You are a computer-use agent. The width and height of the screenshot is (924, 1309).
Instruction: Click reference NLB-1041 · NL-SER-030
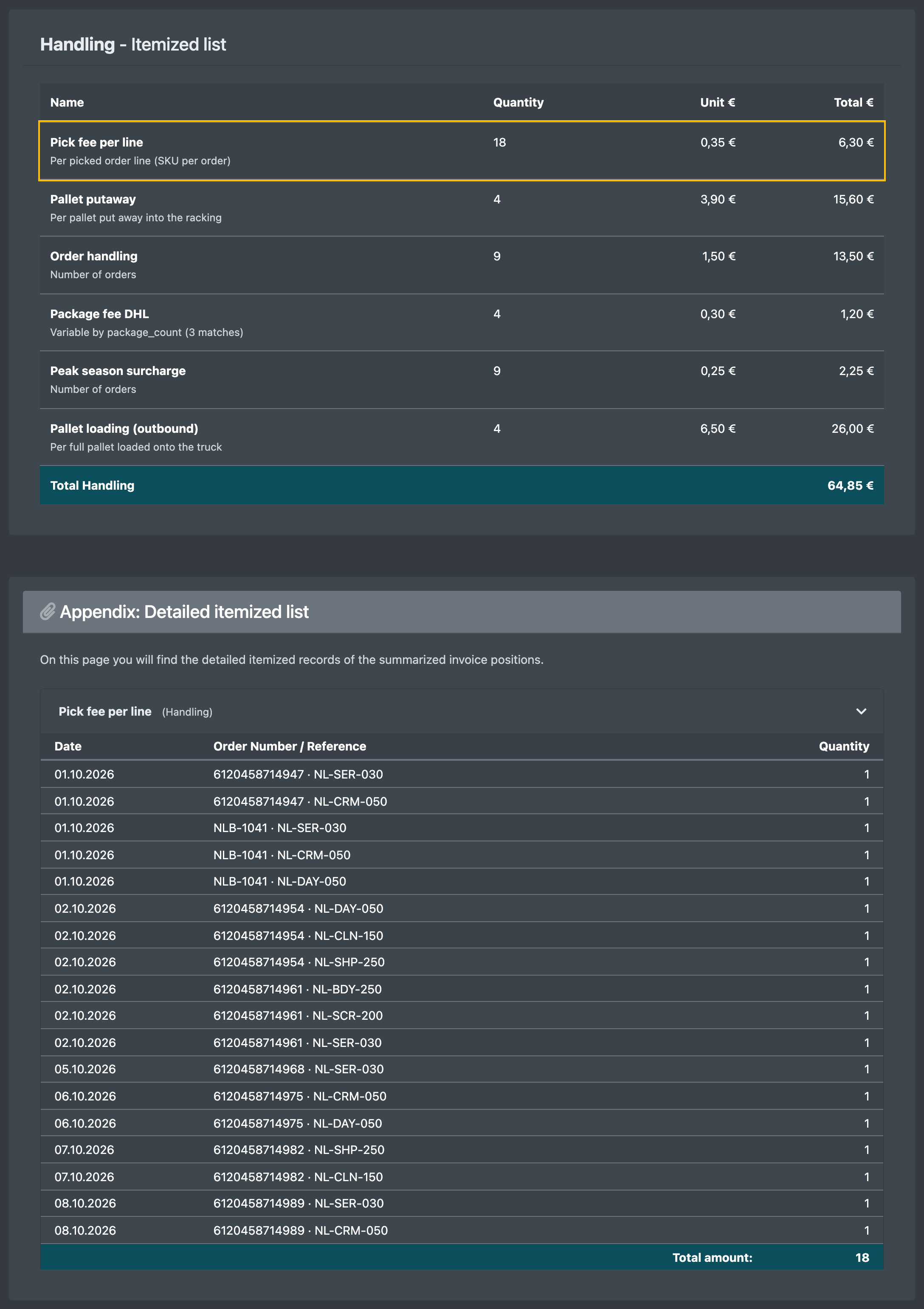coord(279,828)
